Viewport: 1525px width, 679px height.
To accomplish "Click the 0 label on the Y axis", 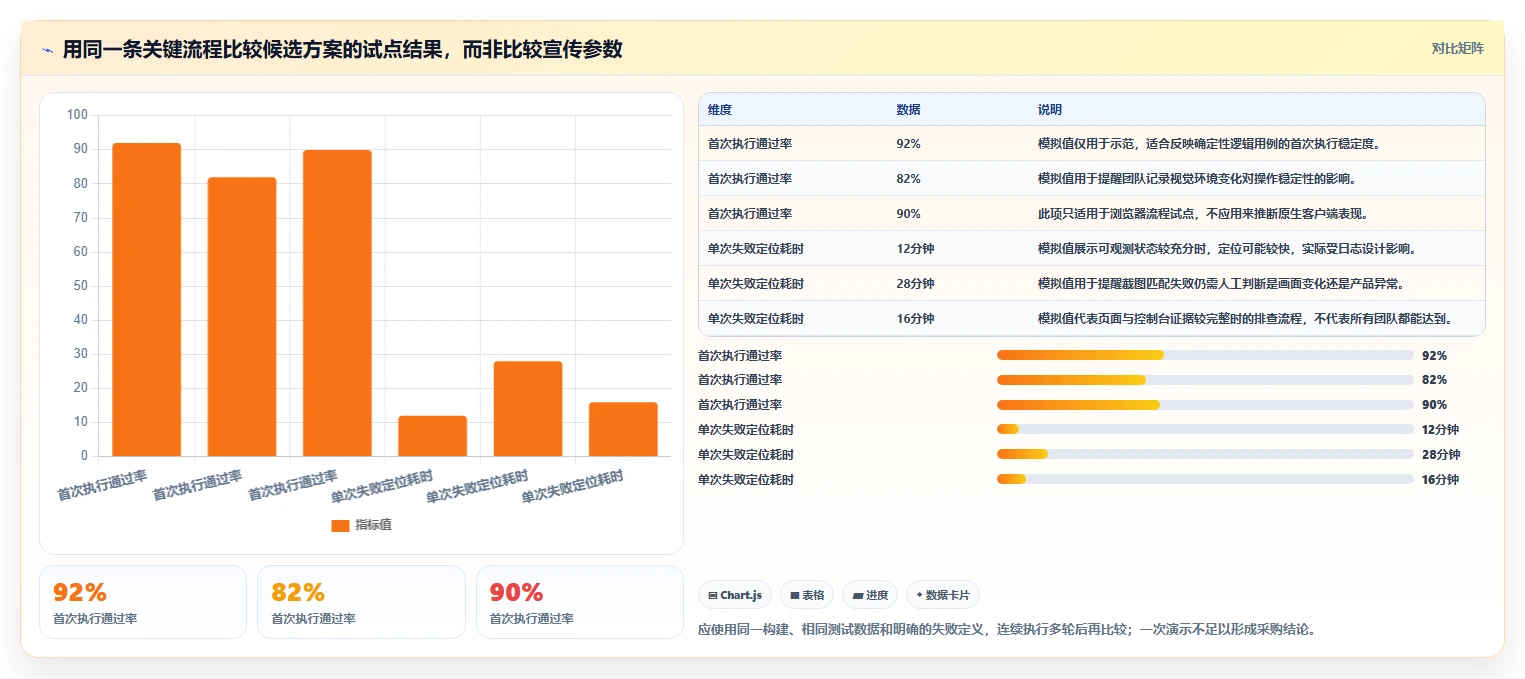I will click(84, 456).
